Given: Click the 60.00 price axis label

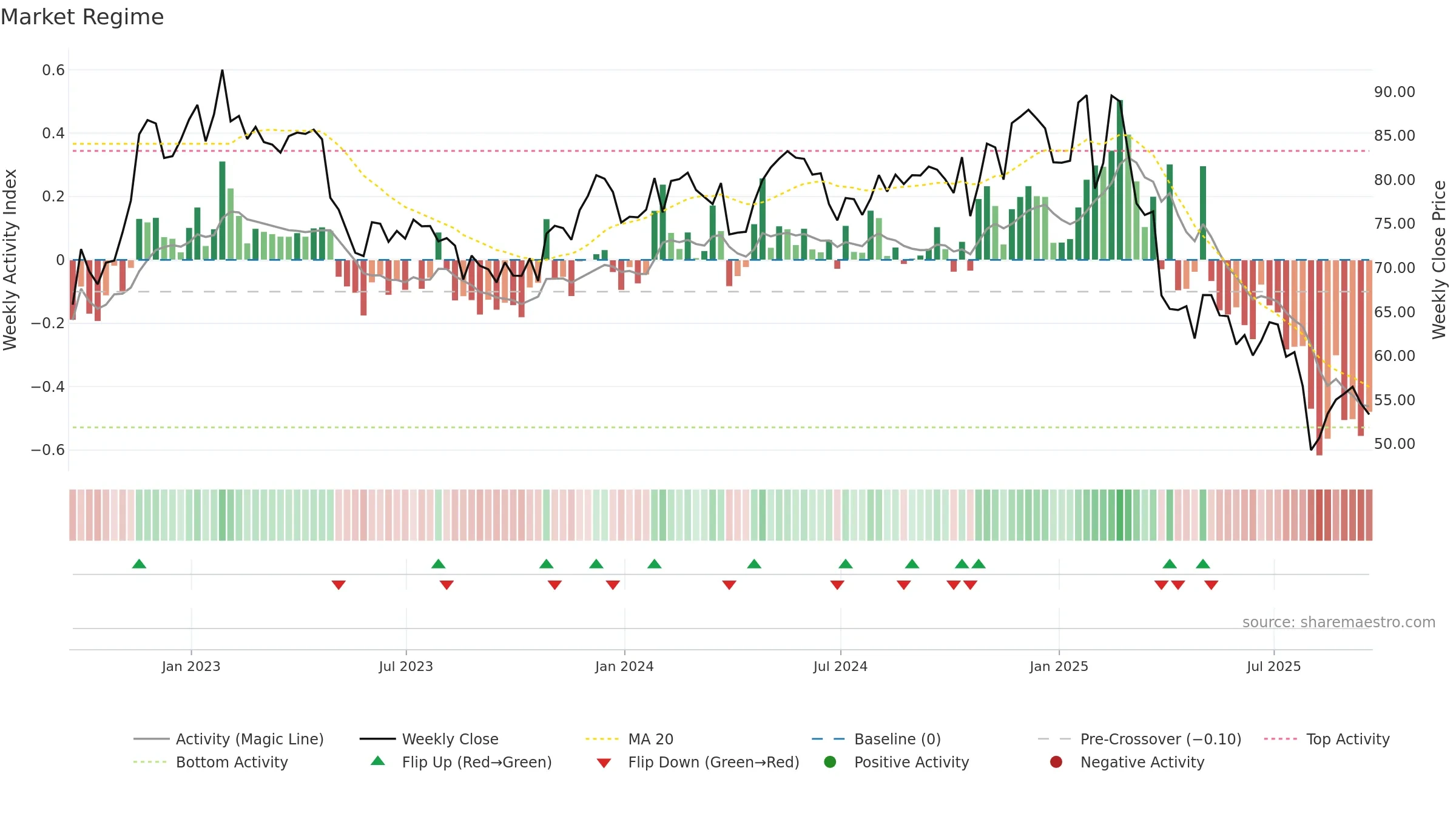Looking at the screenshot, I should point(1395,356).
